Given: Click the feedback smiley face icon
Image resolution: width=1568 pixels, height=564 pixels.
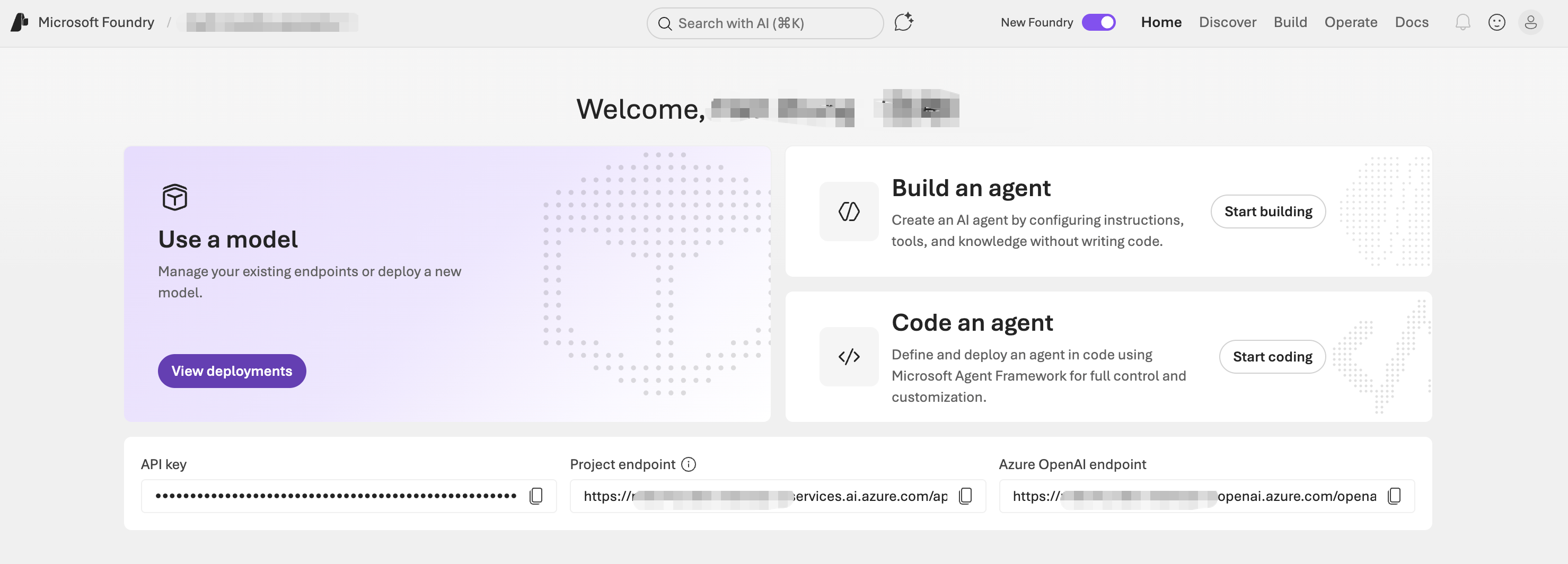Looking at the screenshot, I should pos(1497,22).
